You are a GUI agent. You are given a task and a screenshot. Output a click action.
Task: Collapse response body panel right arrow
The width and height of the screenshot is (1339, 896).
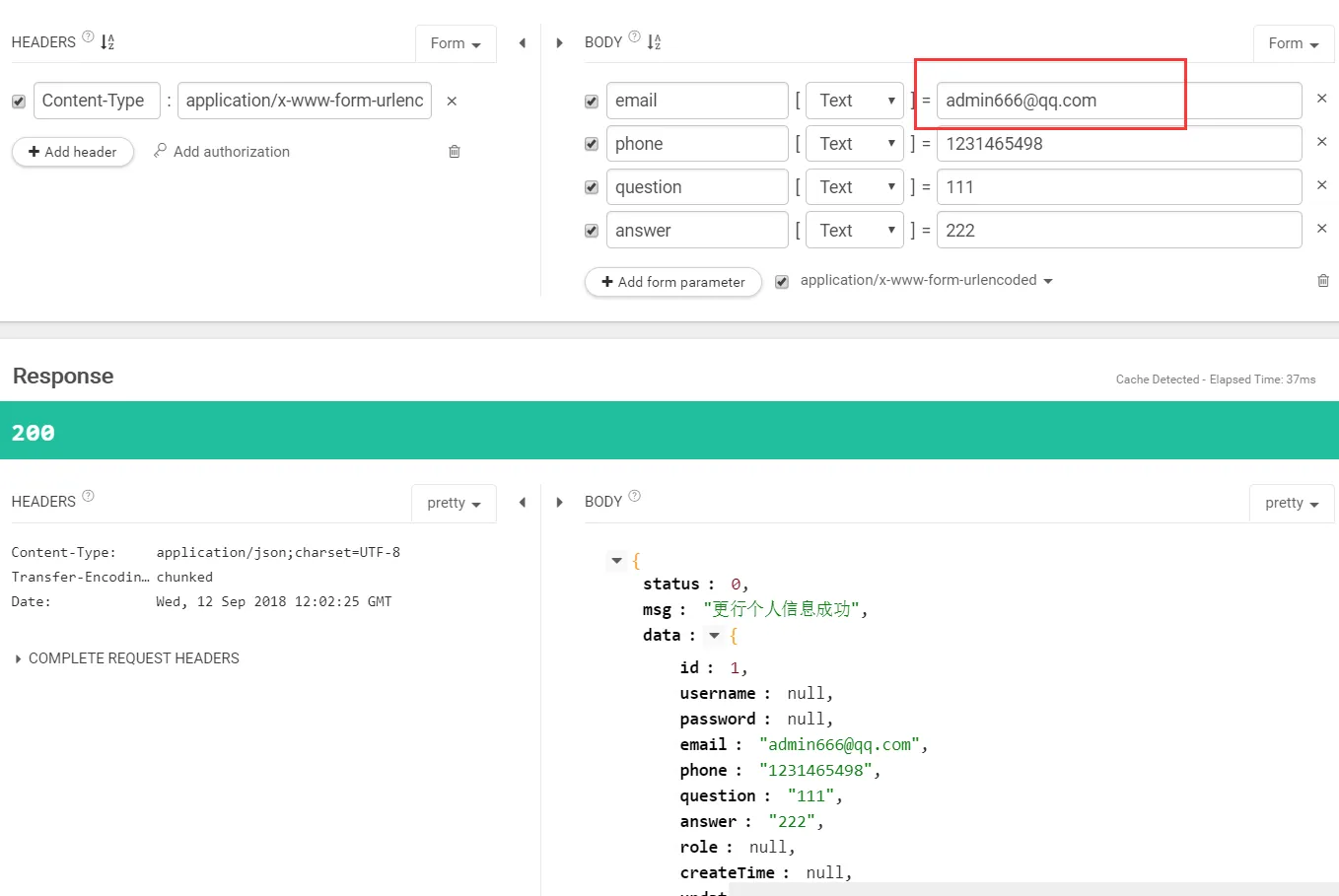pos(560,503)
